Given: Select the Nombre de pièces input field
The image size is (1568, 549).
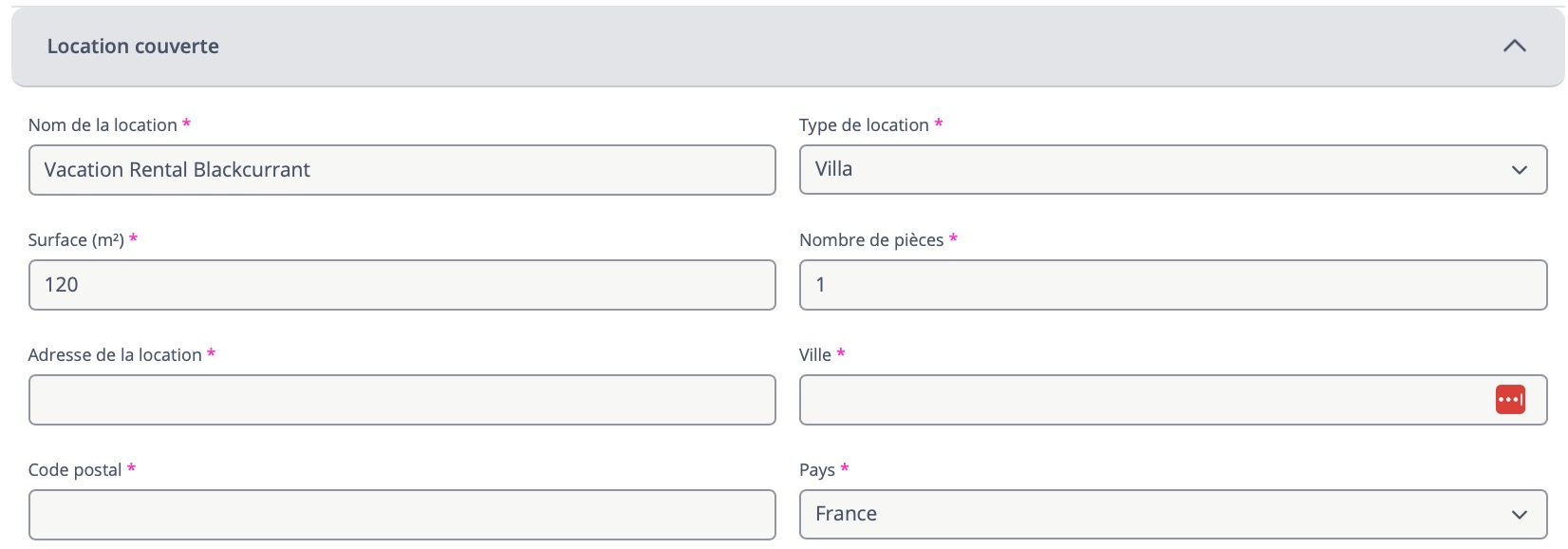Looking at the screenshot, I should [1172, 285].
